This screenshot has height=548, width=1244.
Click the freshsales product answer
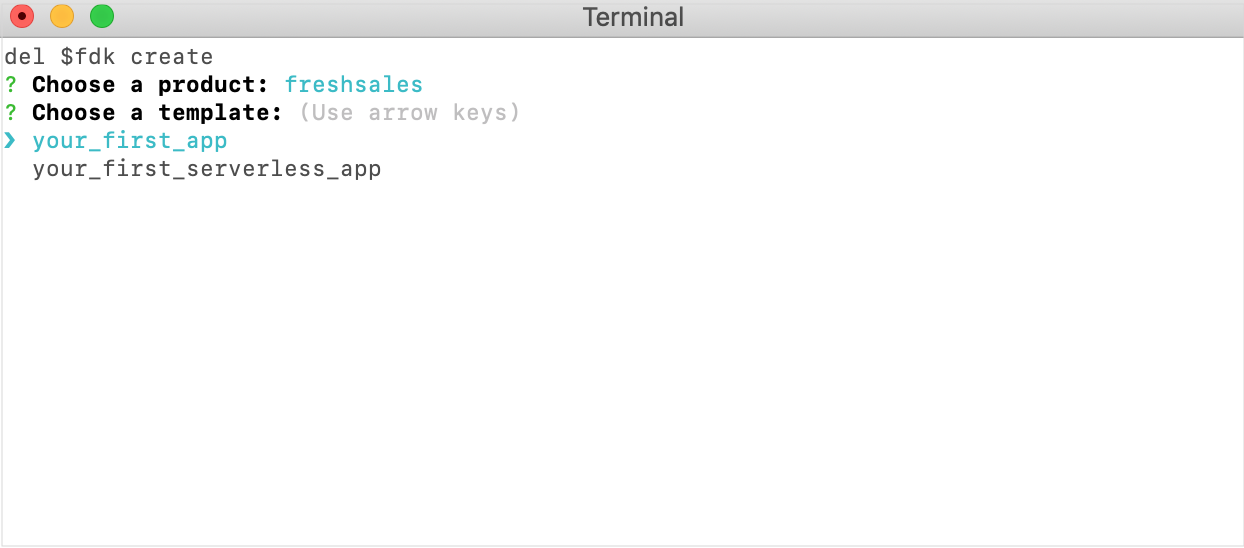pyautogui.click(x=354, y=85)
